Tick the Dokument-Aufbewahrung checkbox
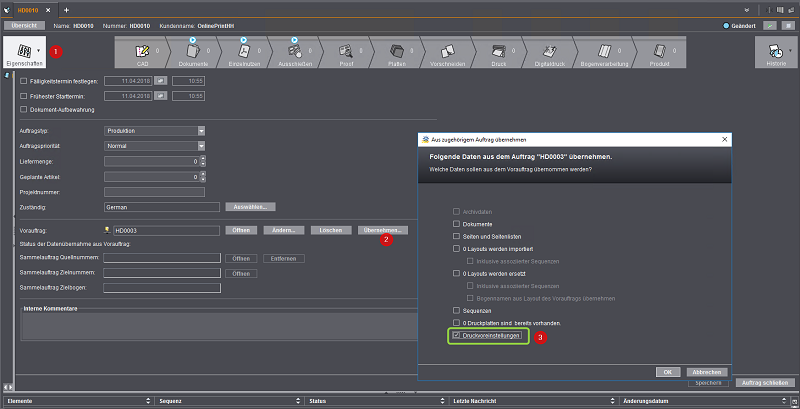800x409 pixels. 24,109
